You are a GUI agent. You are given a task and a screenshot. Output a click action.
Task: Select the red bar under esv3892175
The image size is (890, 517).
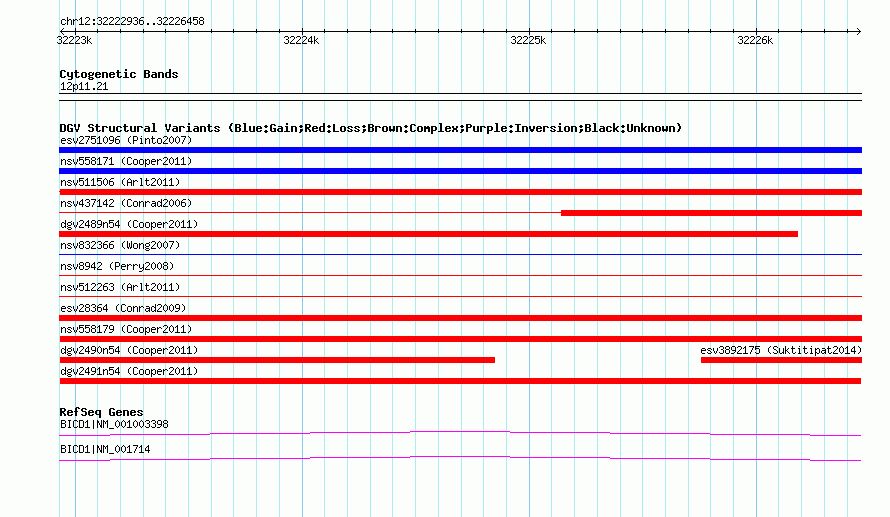coord(782,360)
